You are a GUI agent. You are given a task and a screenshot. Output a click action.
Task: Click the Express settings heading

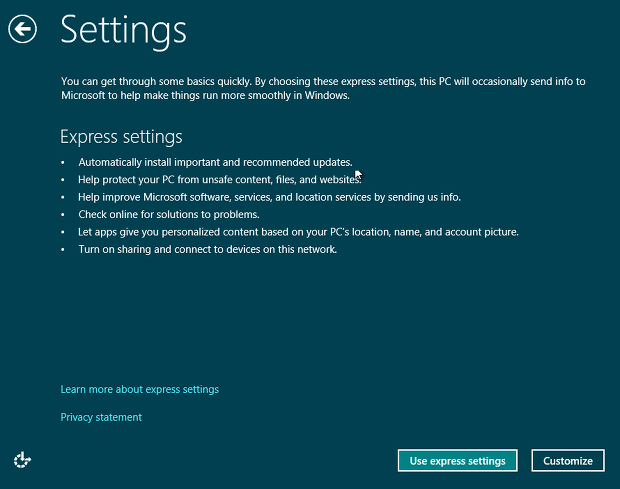(x=121, y=137)
